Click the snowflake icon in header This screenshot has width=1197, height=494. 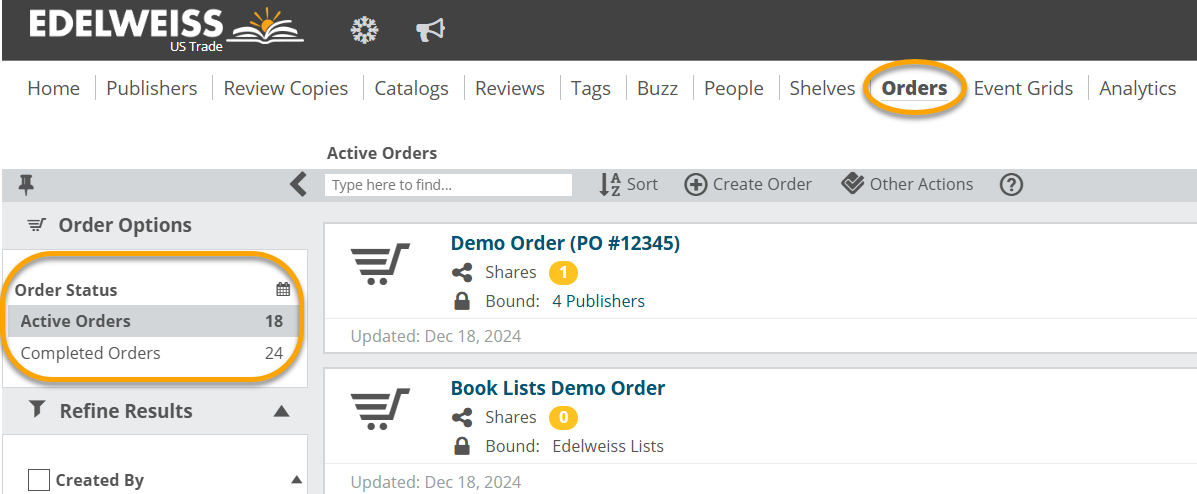(364, 31)
